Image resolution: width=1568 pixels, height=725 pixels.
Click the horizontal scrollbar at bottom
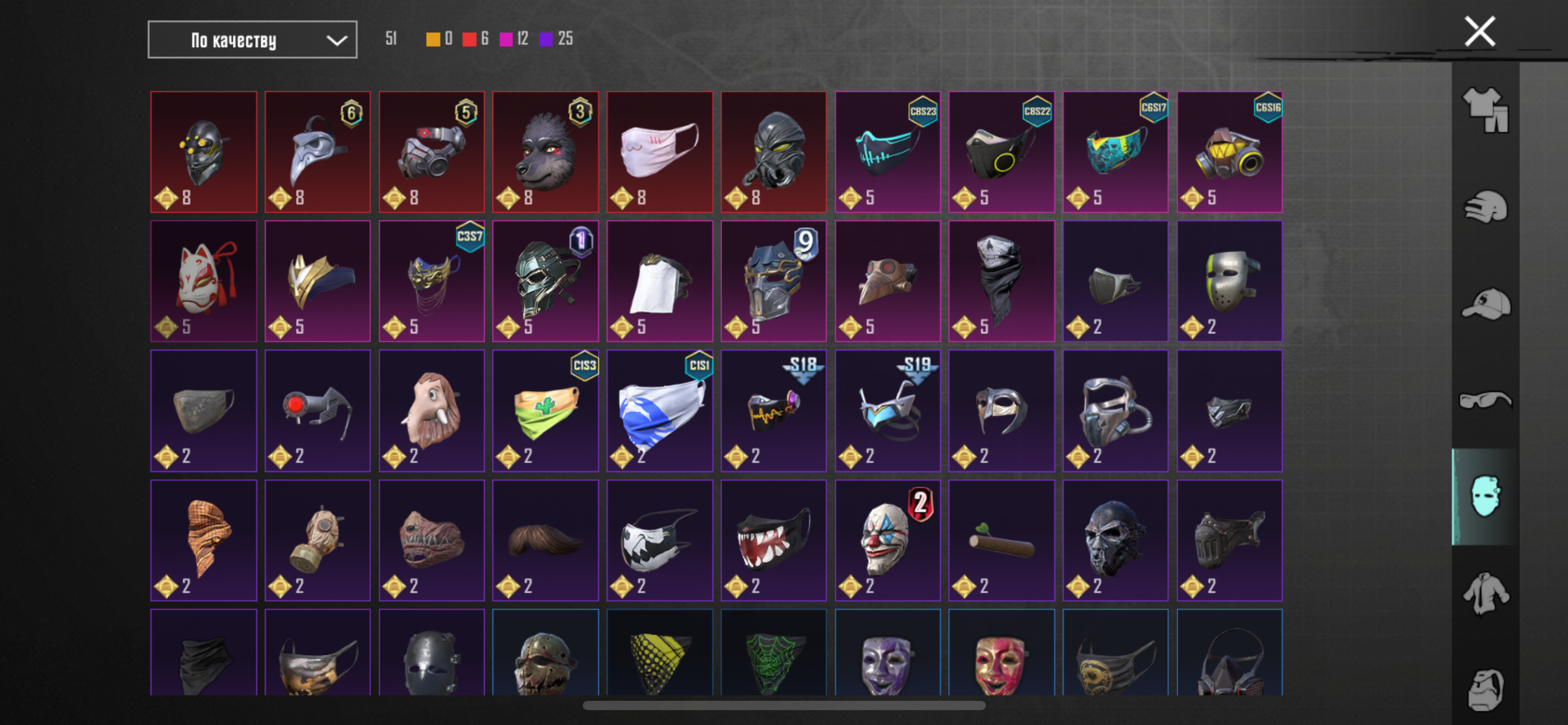(x=784, y=705)
